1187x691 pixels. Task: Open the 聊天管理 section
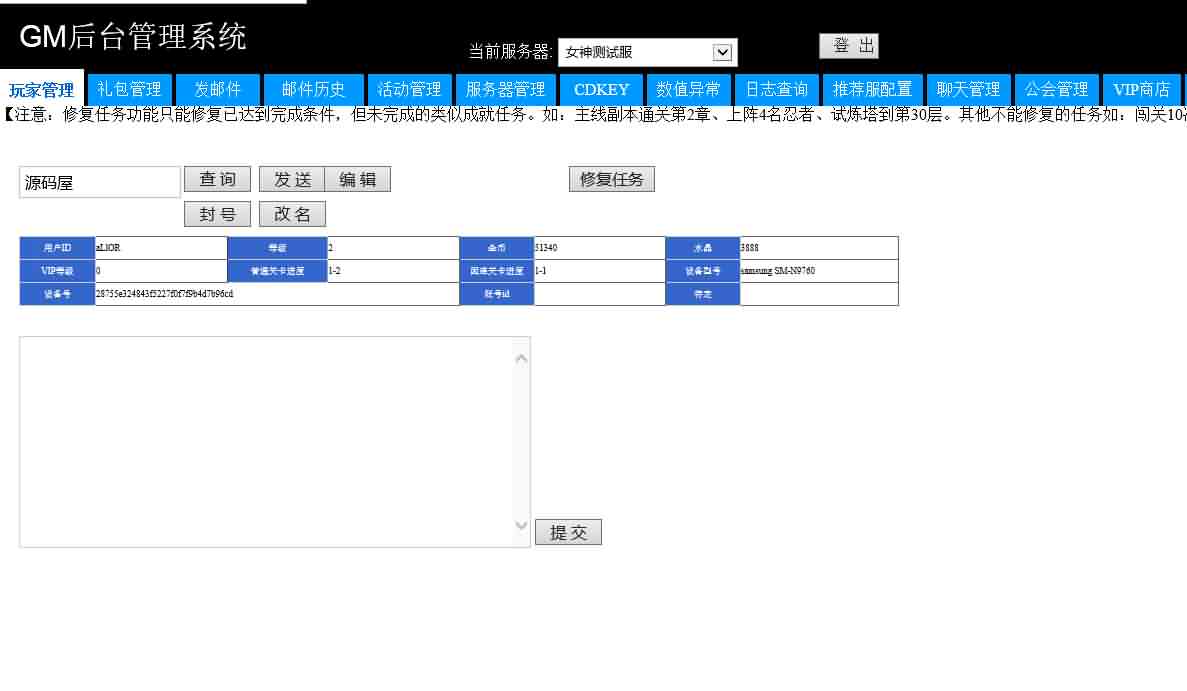coord(967,89)
